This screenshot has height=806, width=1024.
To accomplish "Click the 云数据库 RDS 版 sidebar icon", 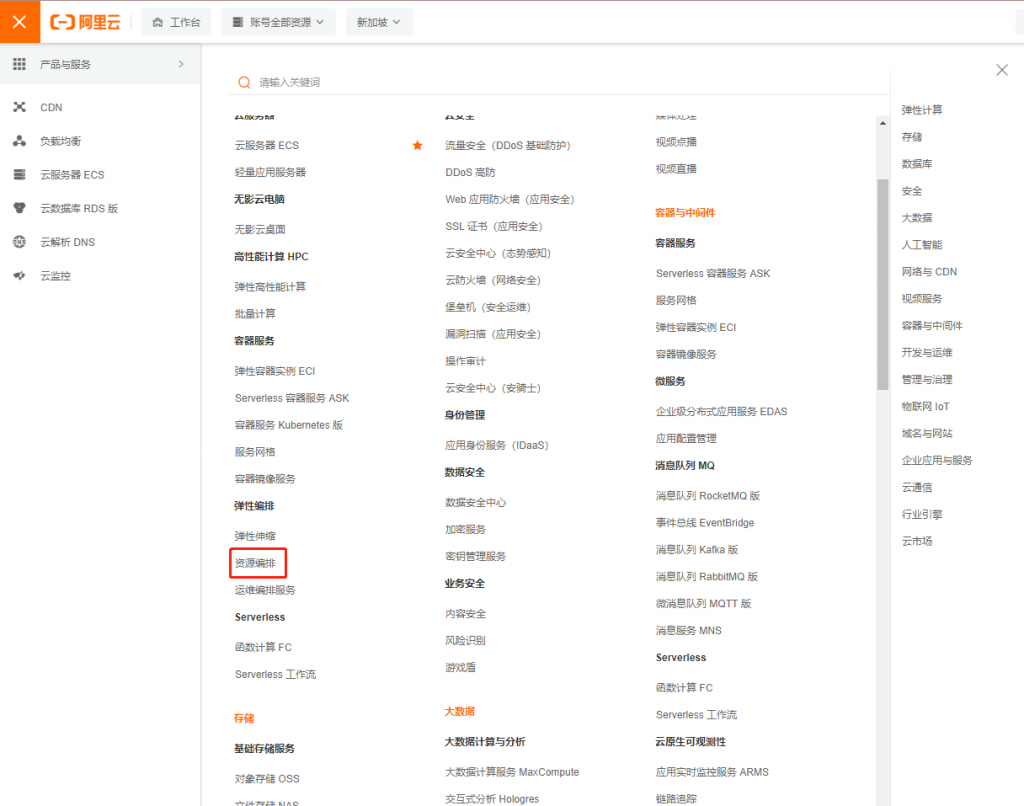I will [x=20, y=208].
